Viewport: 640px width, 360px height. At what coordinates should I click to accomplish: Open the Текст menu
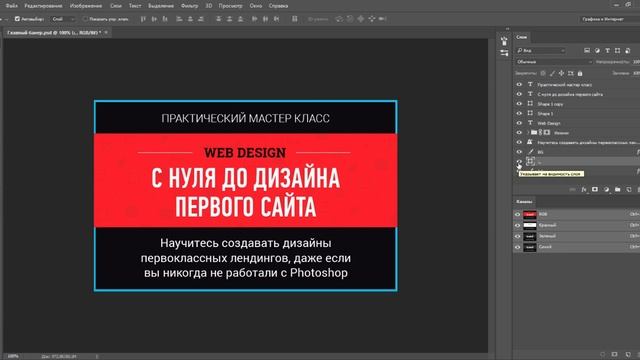pyautogui.click(x=135, y=6)
